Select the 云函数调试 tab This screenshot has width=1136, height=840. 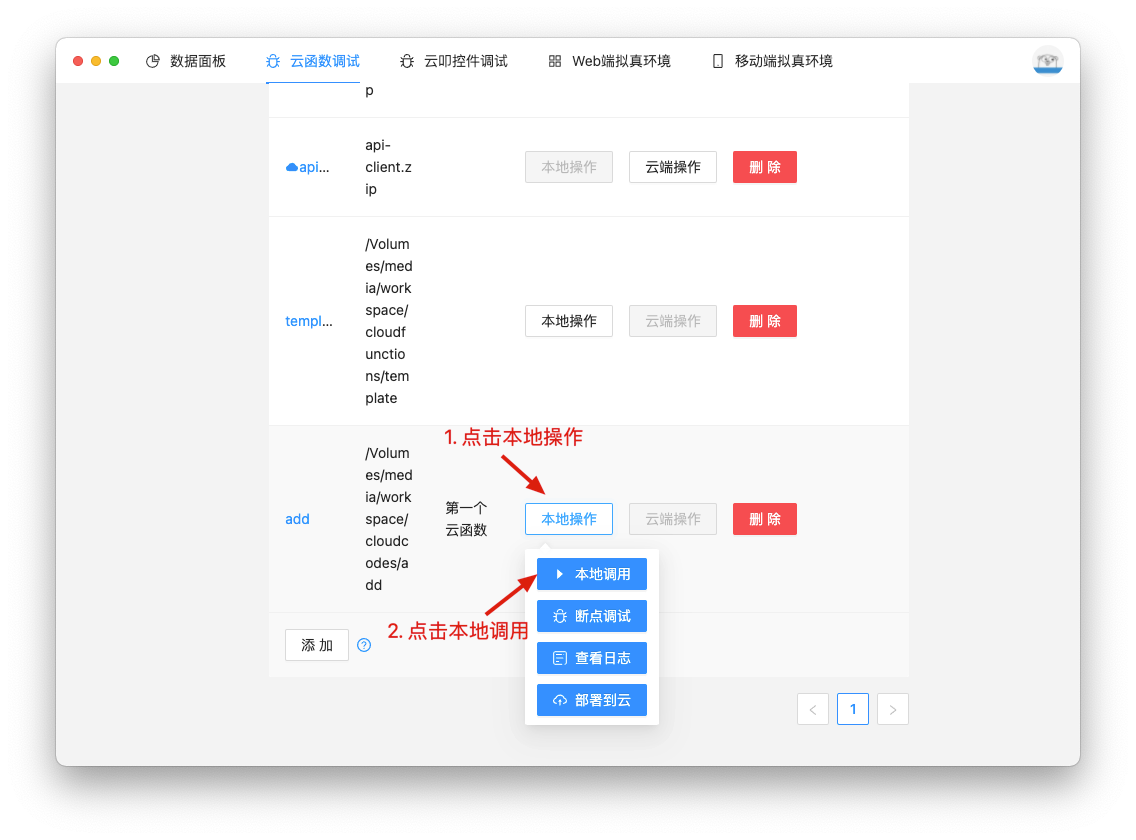click(312, 61)
